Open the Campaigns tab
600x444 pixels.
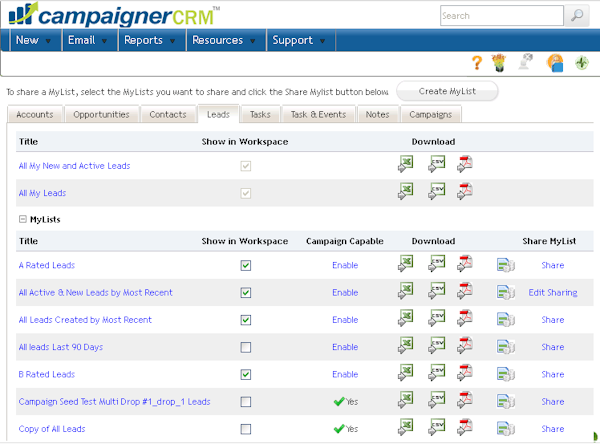tap(430, 115)
